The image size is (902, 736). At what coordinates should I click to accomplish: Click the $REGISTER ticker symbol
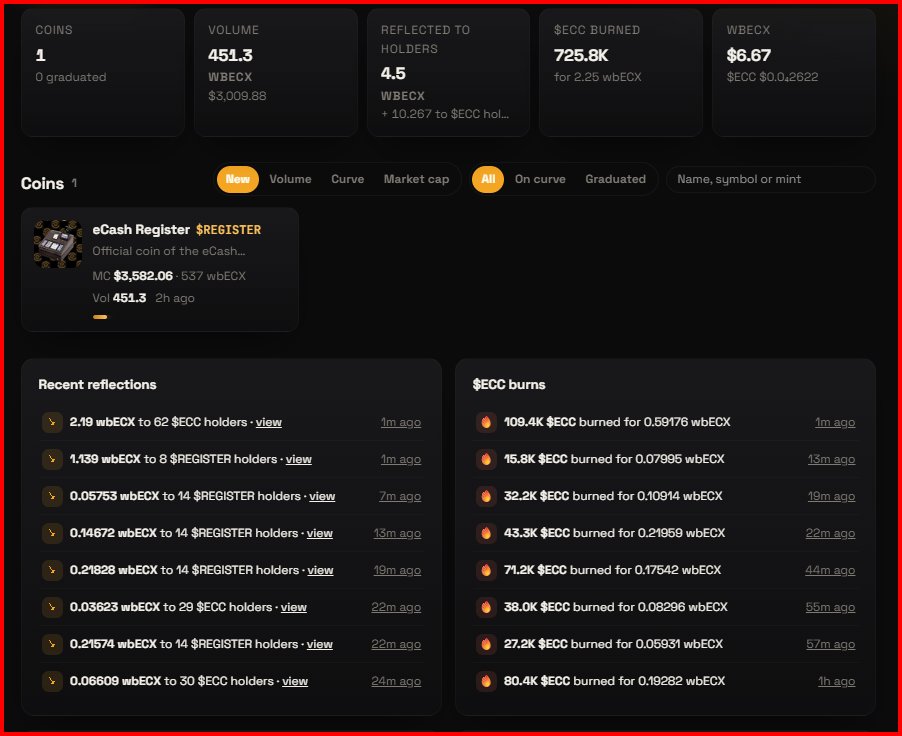coord(228,230)
